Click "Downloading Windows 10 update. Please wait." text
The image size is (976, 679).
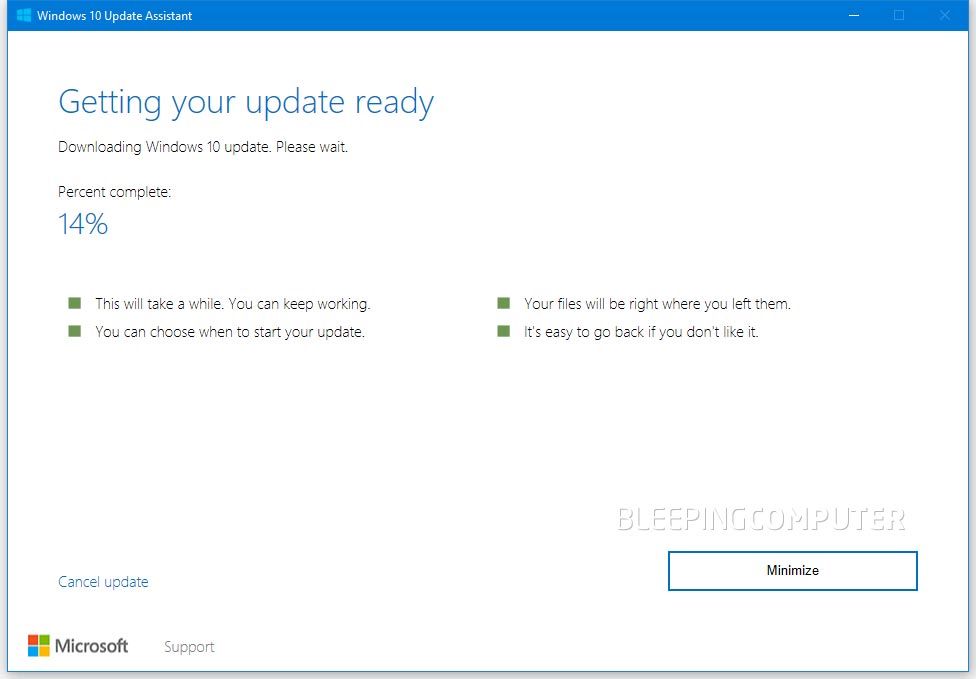(x=203, y=147)
